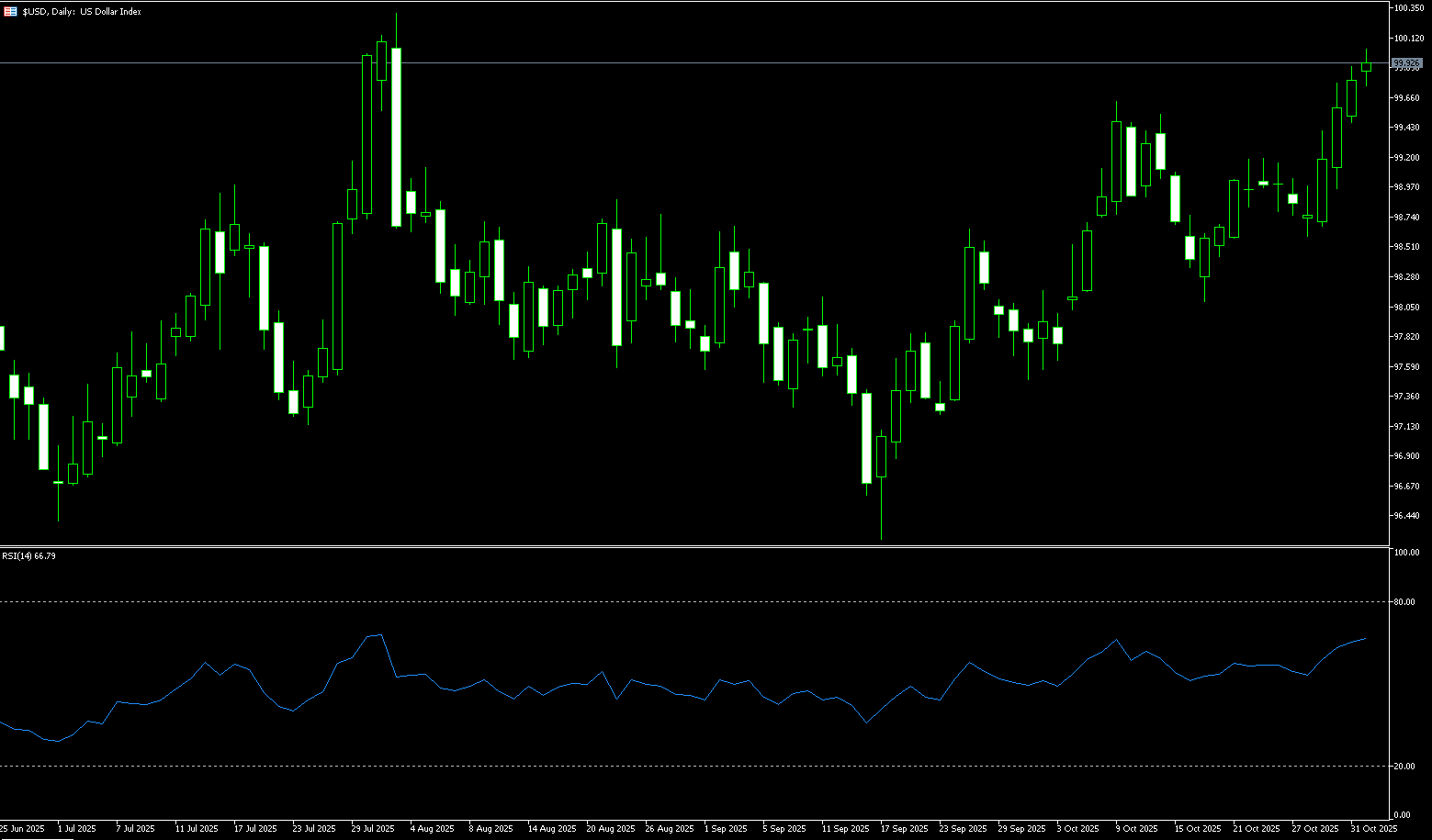The width and height of the screenshot is (1432, 840).
Task: Click the 96.440 price scale label
Action: coord(1406,516)
